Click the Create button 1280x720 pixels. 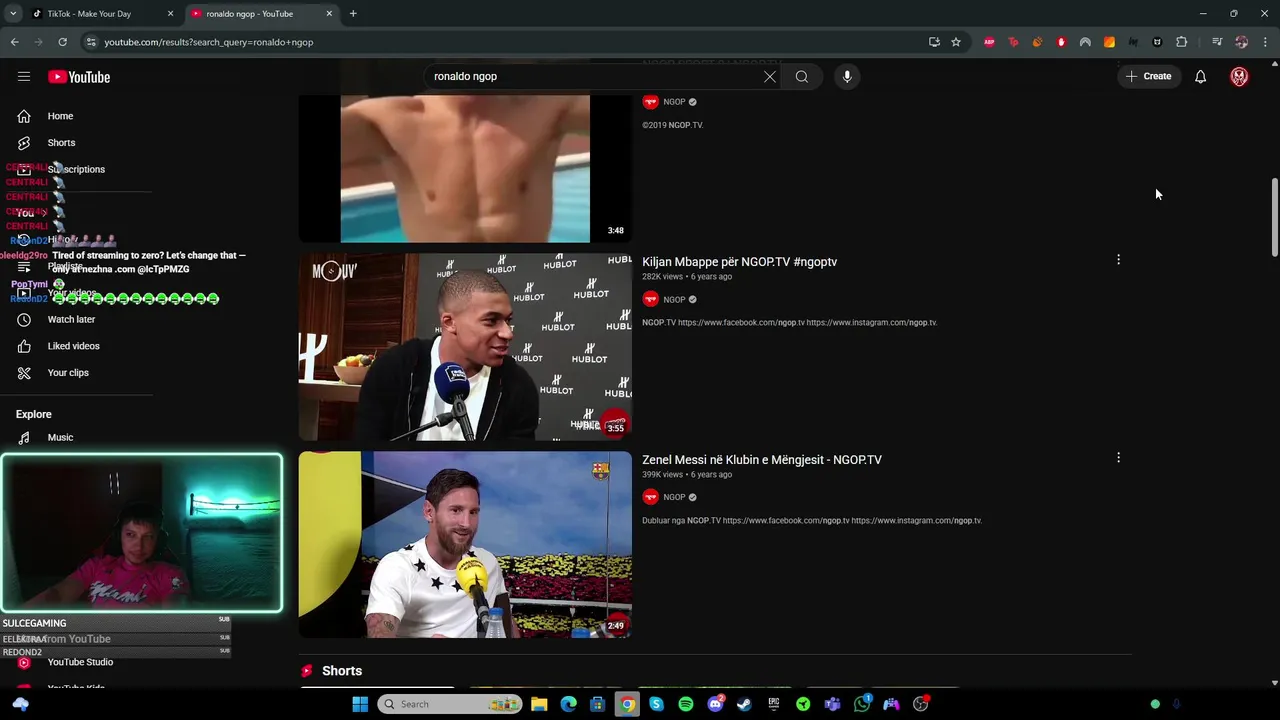click(1148, 77)
